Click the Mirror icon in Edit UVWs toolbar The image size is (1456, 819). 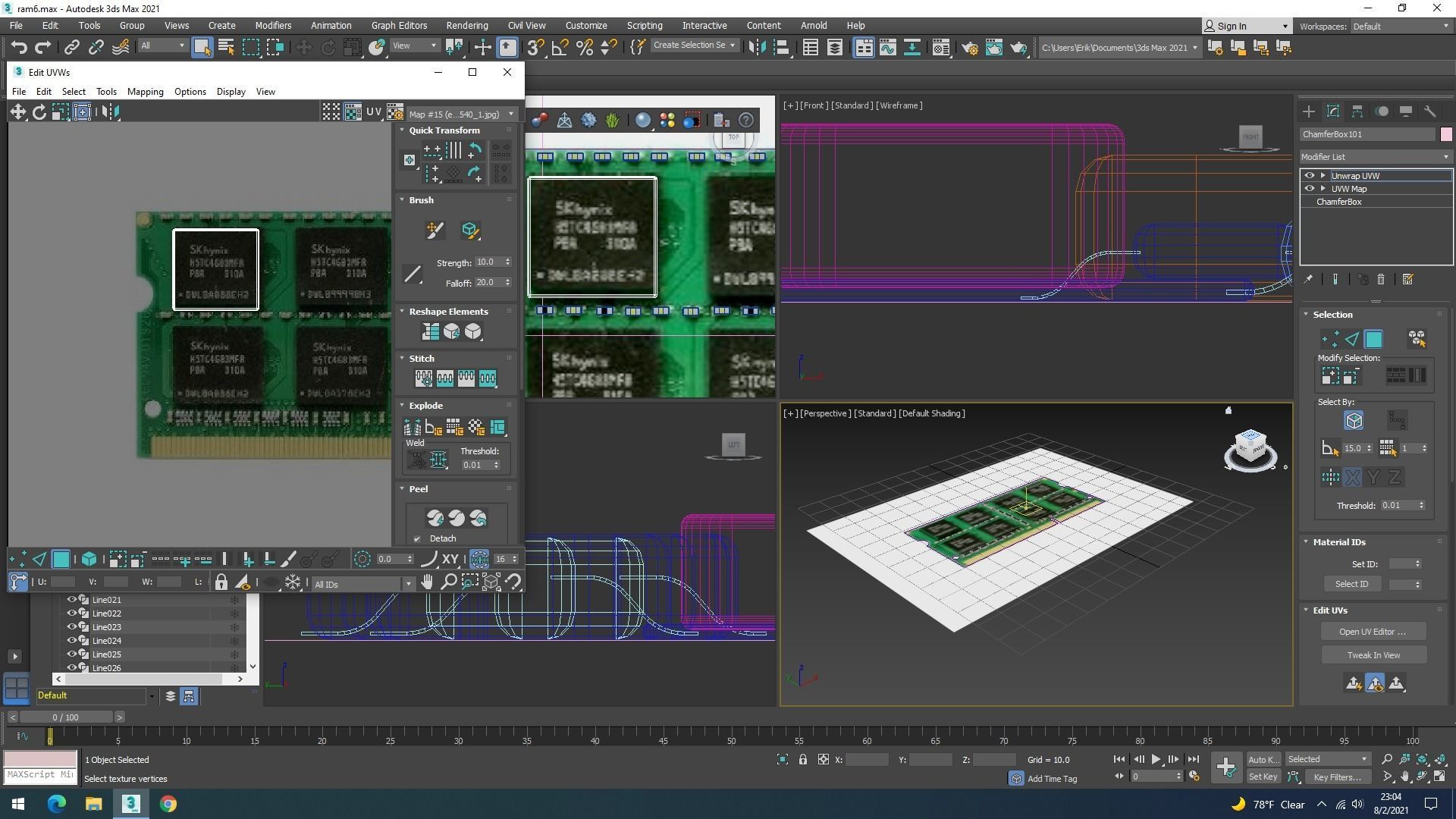[110, 112]
